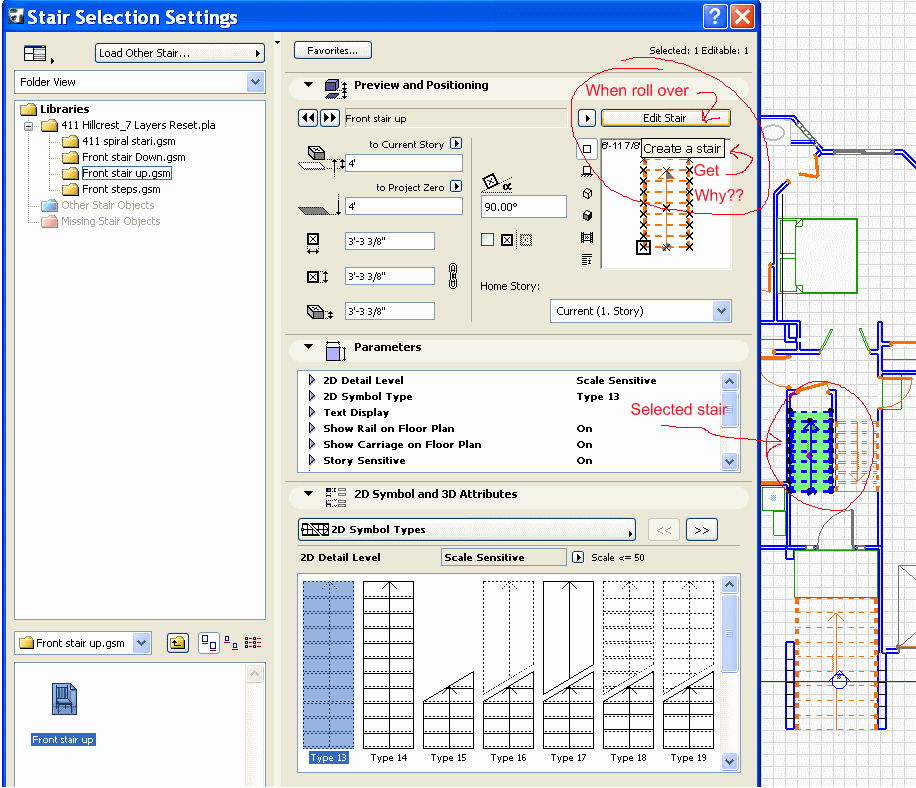This screenshot has width=916, height=788.
Task: Toggle the empty mirror checkbox below angle
Action: (x=487, y=239)
